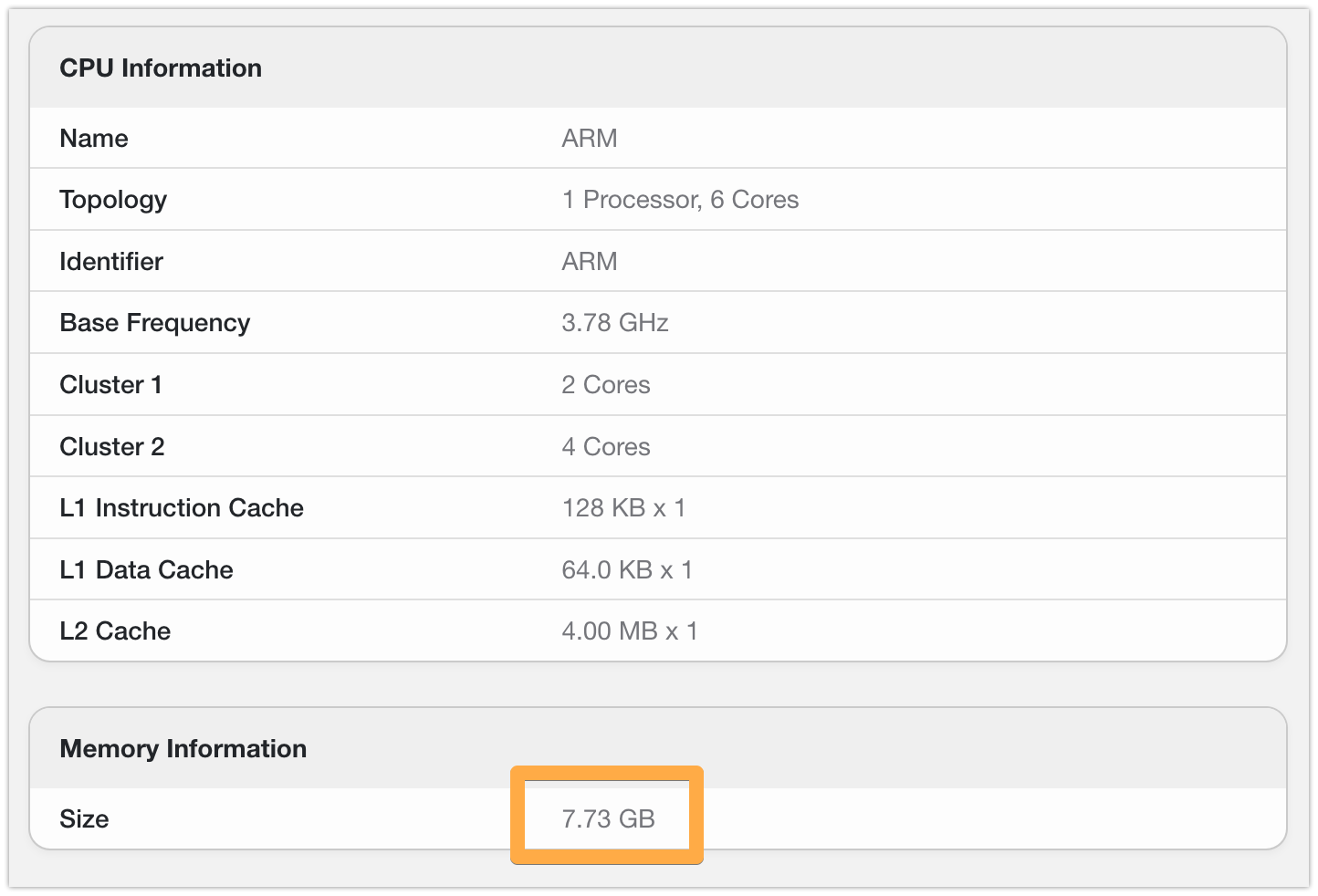Select the highlighted '7.73 GB' memory size
1318x896 pixels.
(x=607, y=818)
